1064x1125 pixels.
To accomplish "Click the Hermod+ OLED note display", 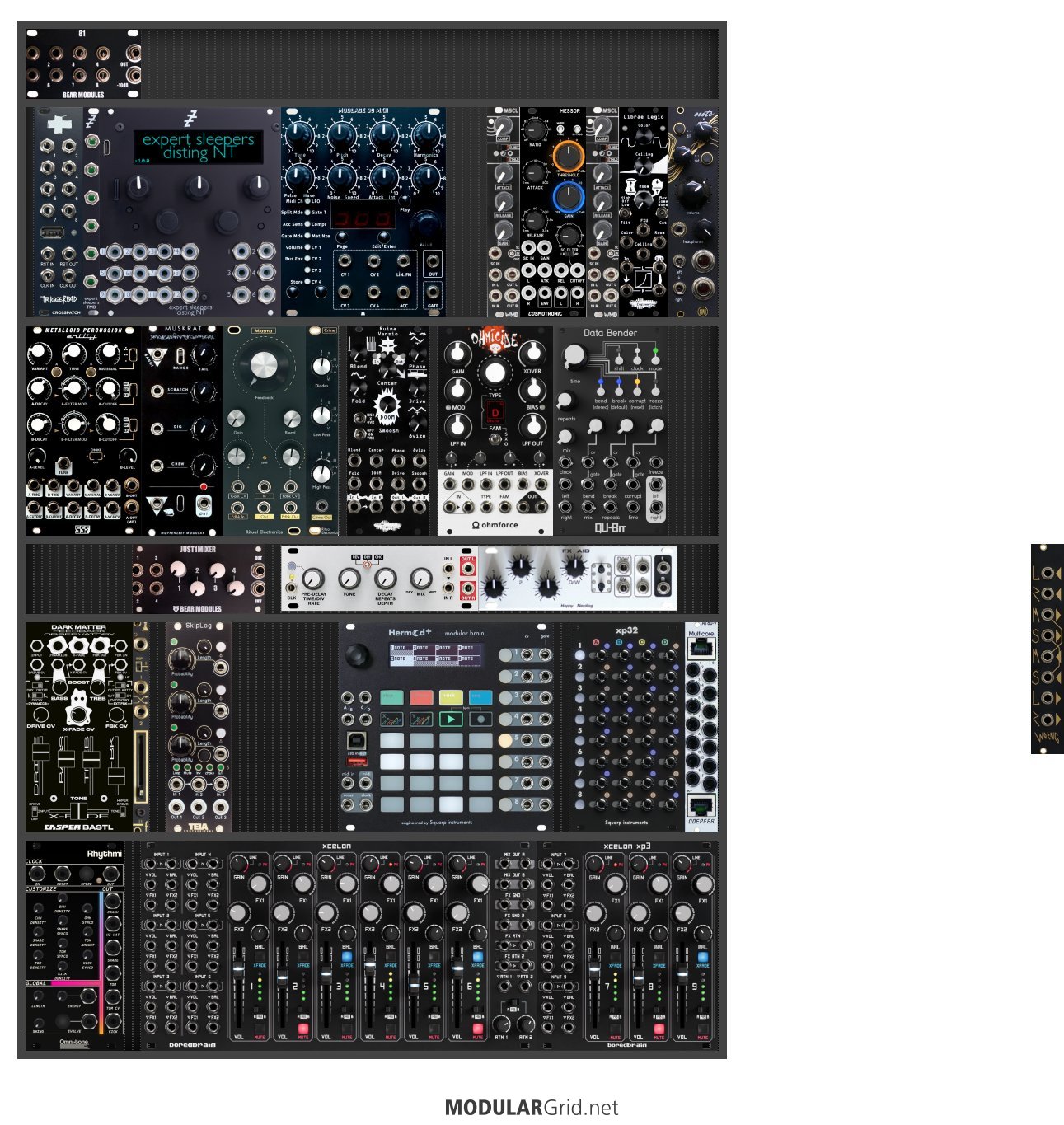I will pos(434,654).
